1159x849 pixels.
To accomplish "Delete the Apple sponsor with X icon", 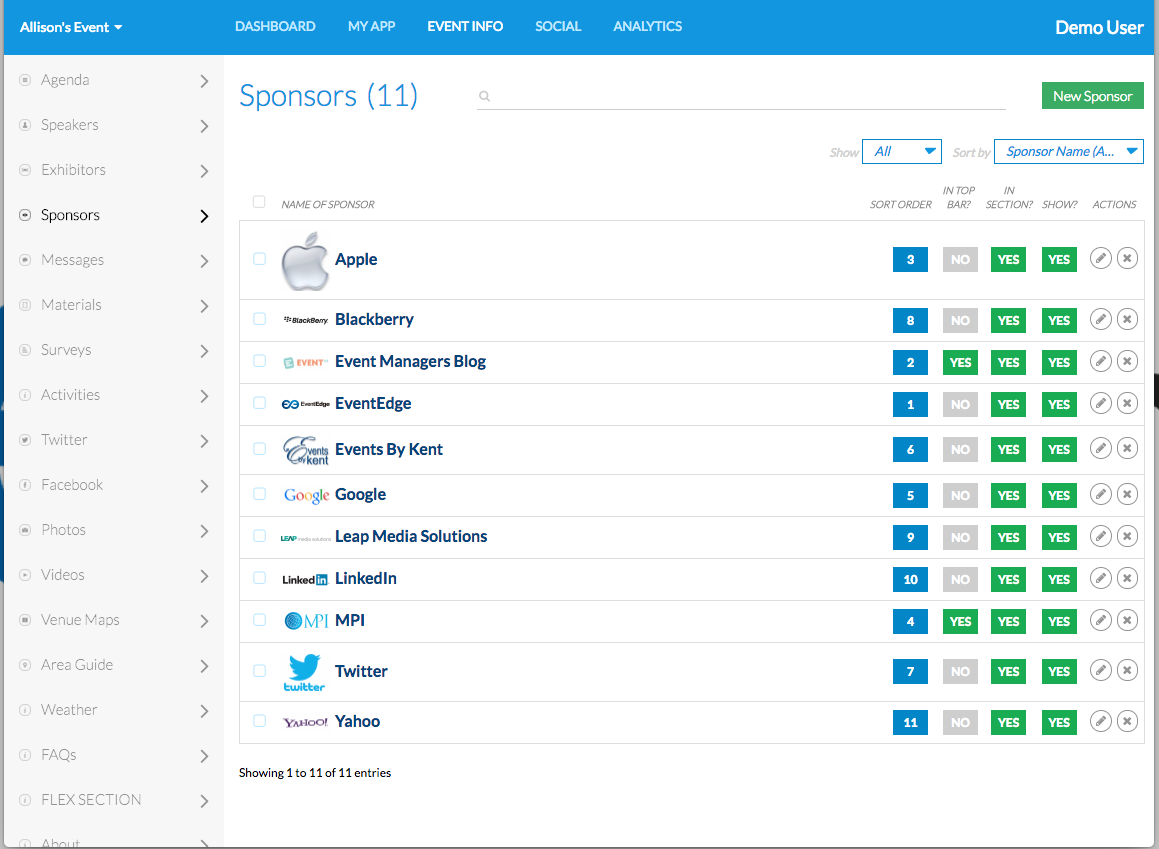I will (x=1127, y=259).
